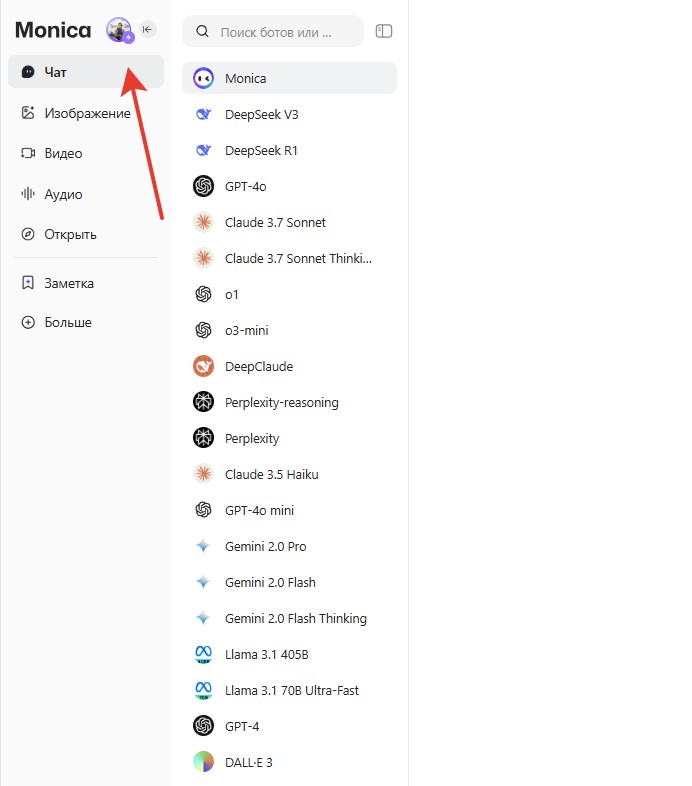Open the DALL·E 3 colorful icon
The width and height of the screenshot is (692, 786).
[x=204, y=762]
